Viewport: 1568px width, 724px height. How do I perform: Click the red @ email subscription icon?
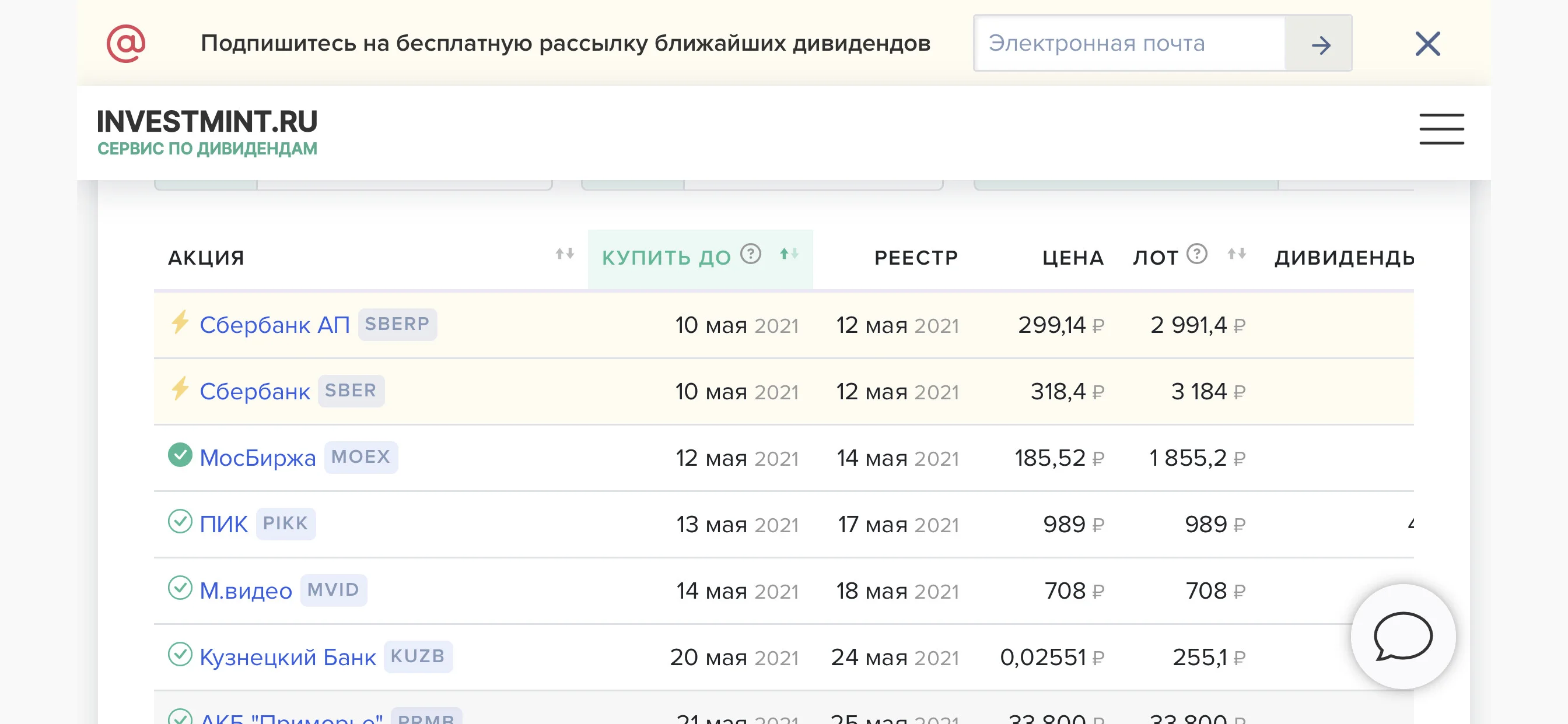tap(126, 43)
